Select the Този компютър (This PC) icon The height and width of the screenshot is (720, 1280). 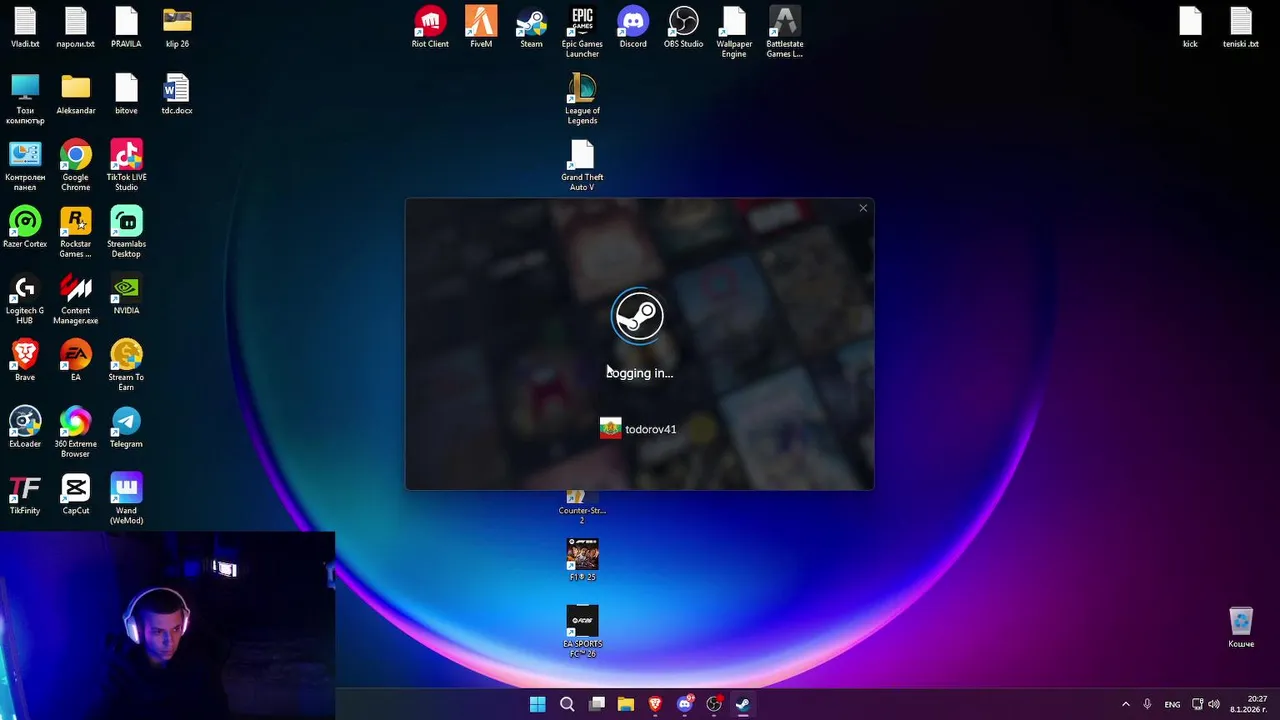[25, 99]
